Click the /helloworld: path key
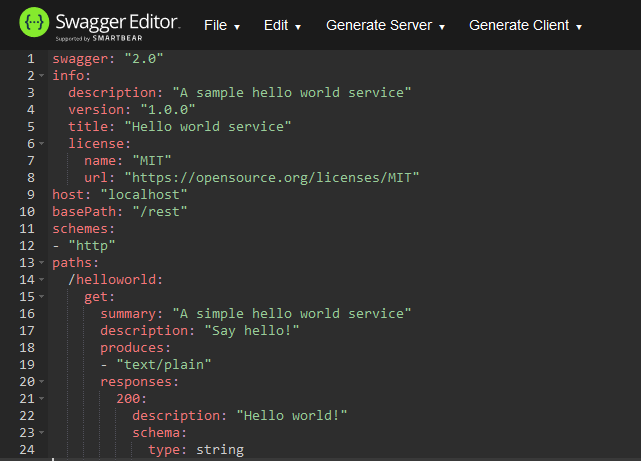641x461 pixels. [x=116, y=280]
